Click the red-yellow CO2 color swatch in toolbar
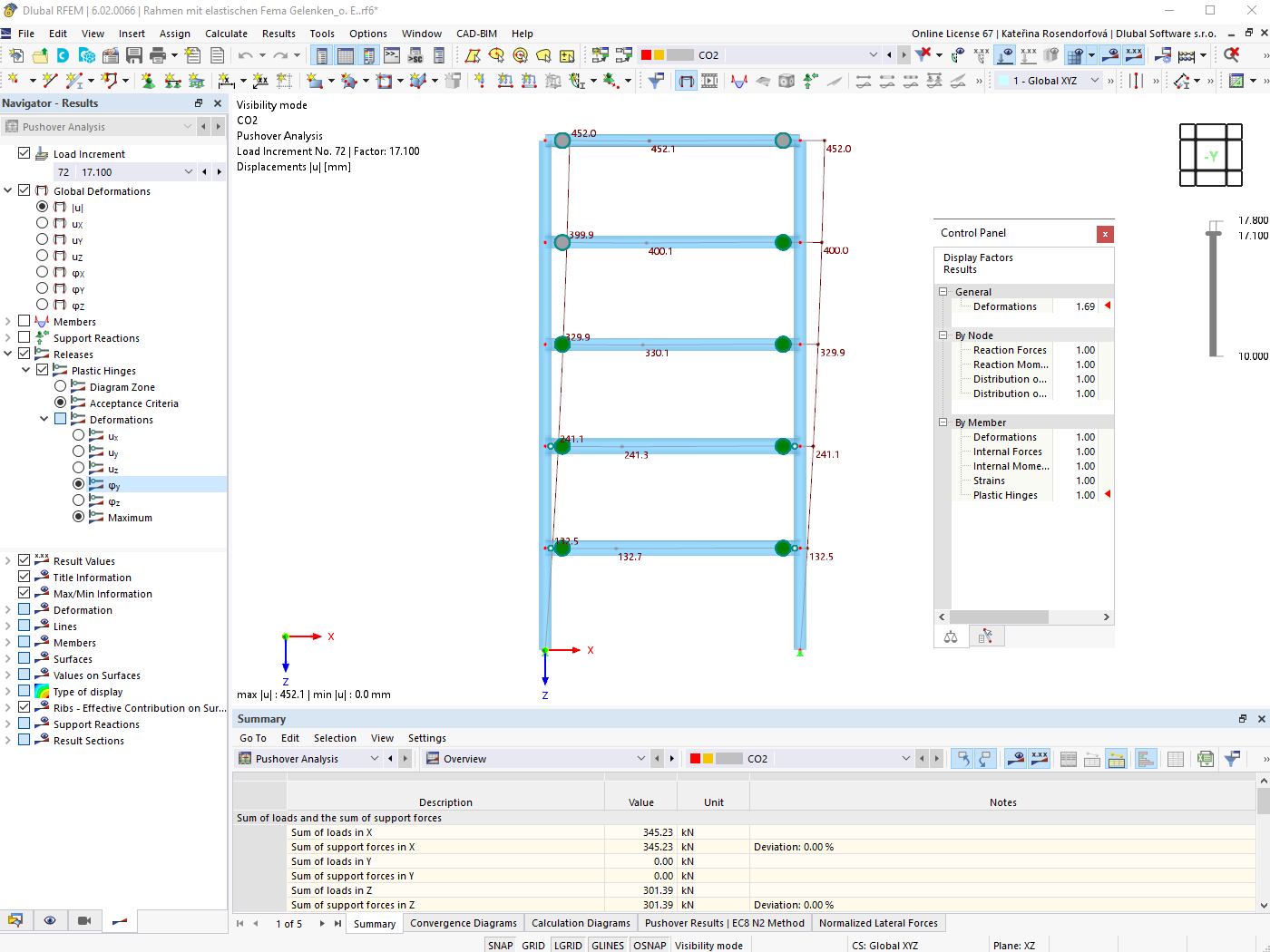 click(667, 55)
